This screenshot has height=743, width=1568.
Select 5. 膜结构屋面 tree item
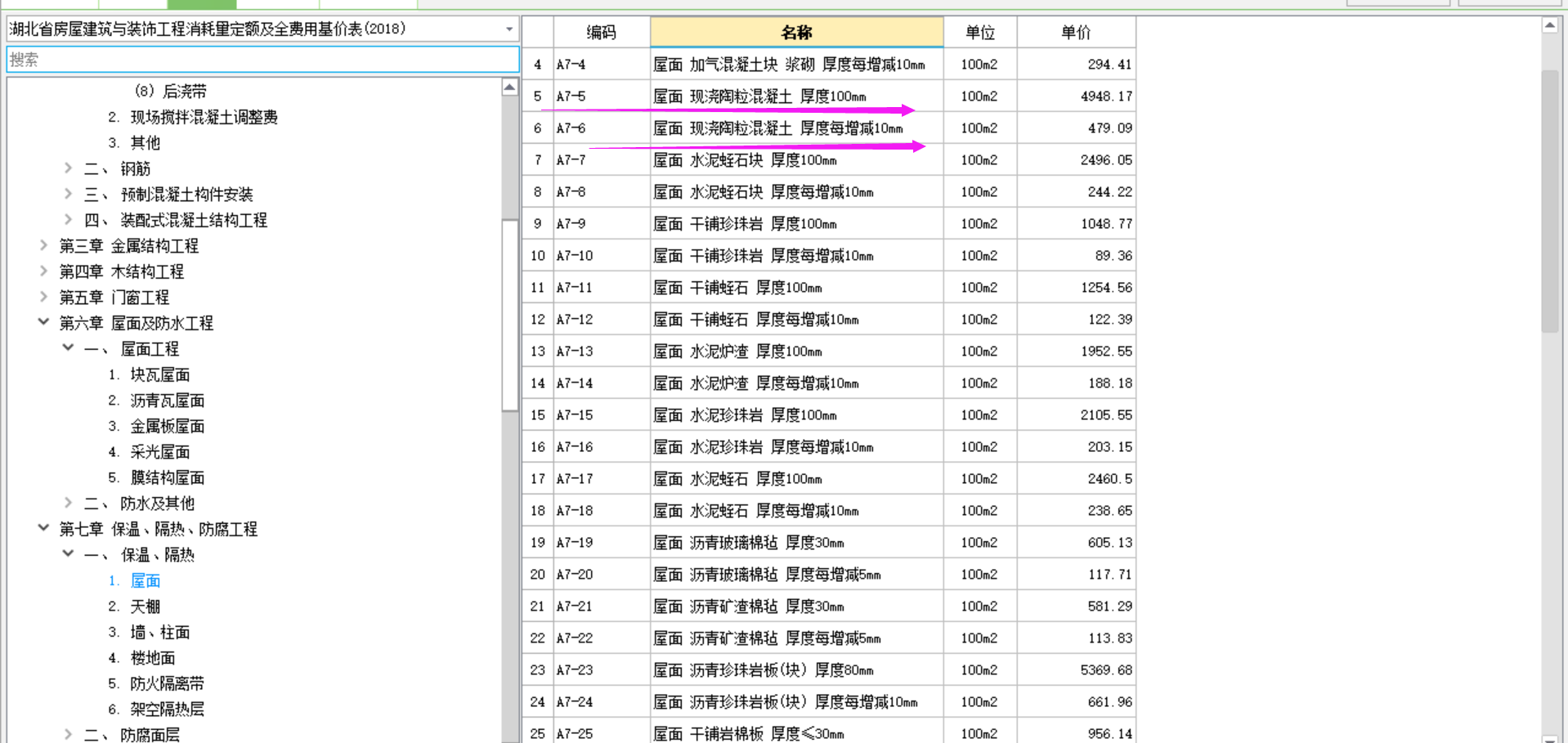156,477
